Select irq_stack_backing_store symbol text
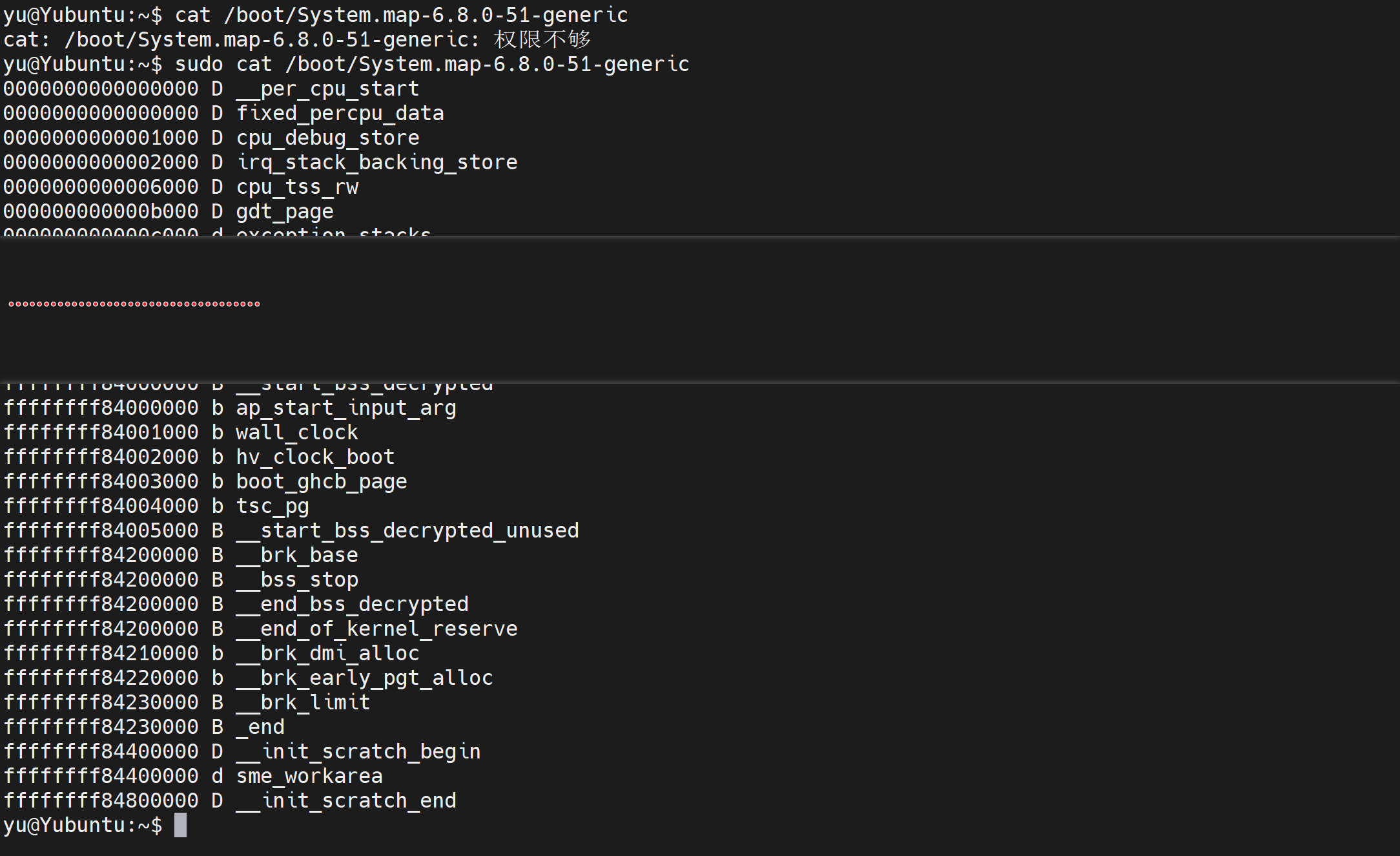This screenshot has width=1400, height=856. [x=376, y=163]
